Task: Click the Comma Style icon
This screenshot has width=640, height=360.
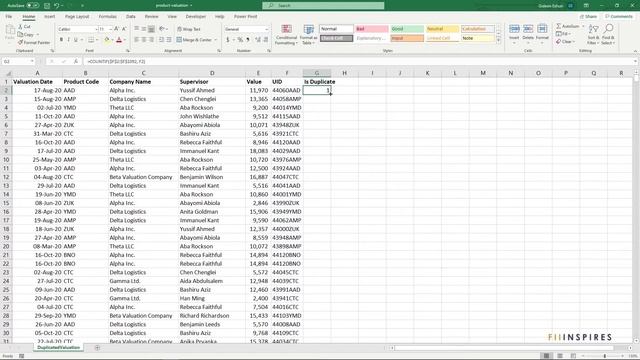Action: click(x=248, y=40)
